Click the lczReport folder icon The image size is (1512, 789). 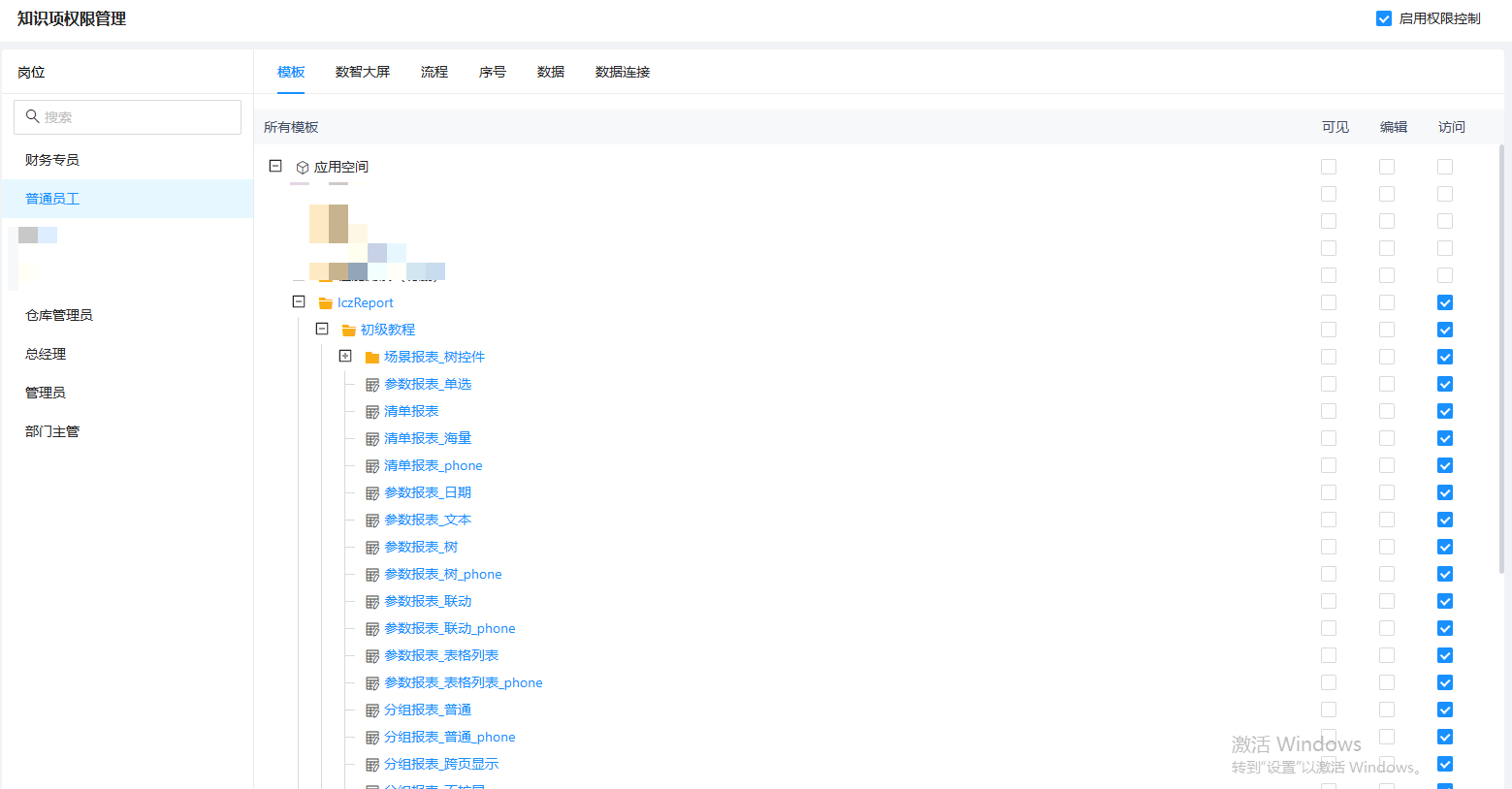(x=326, y=303)
